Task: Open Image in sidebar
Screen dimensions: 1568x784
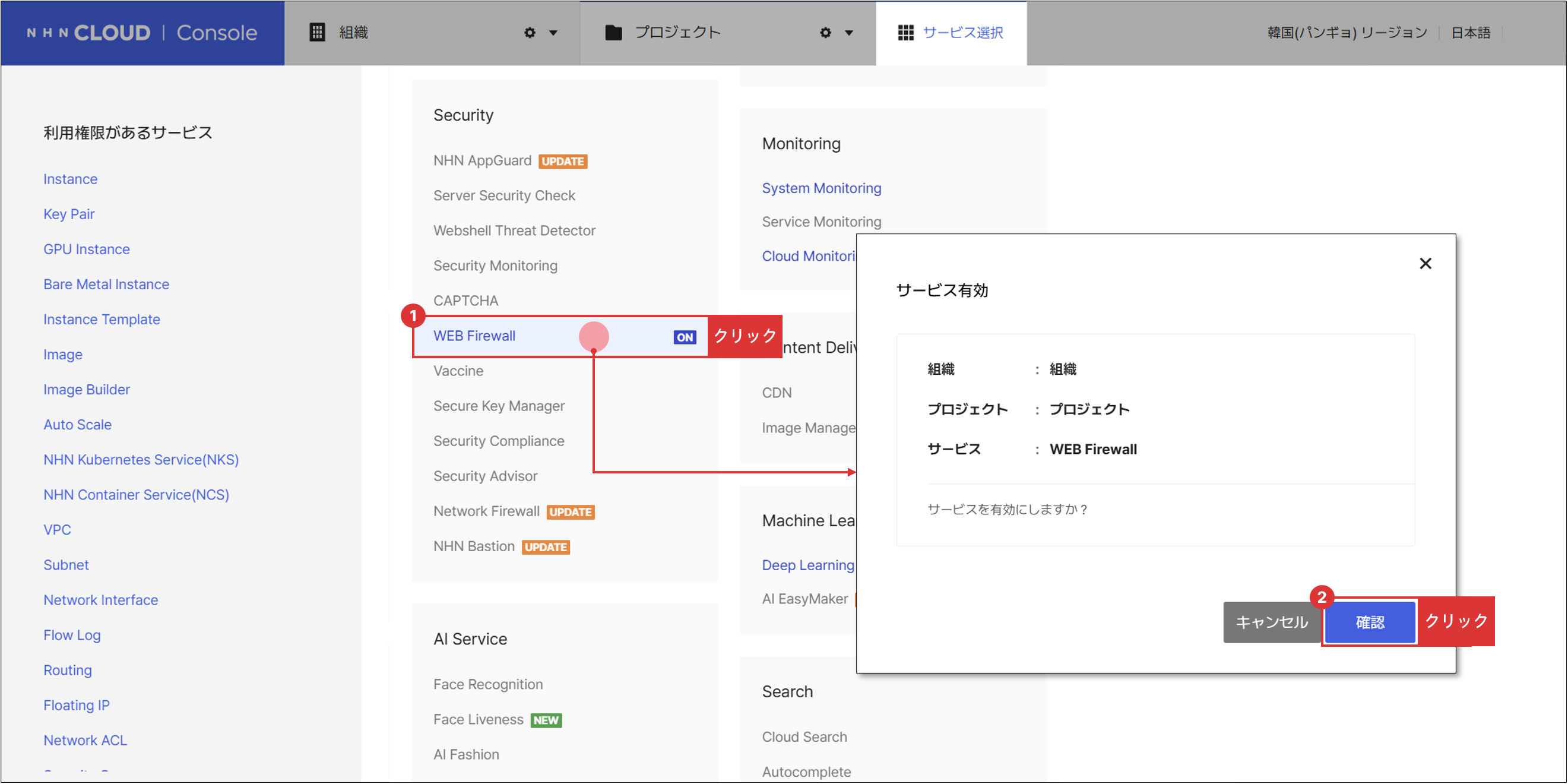Action: click(x=63, y=355)
